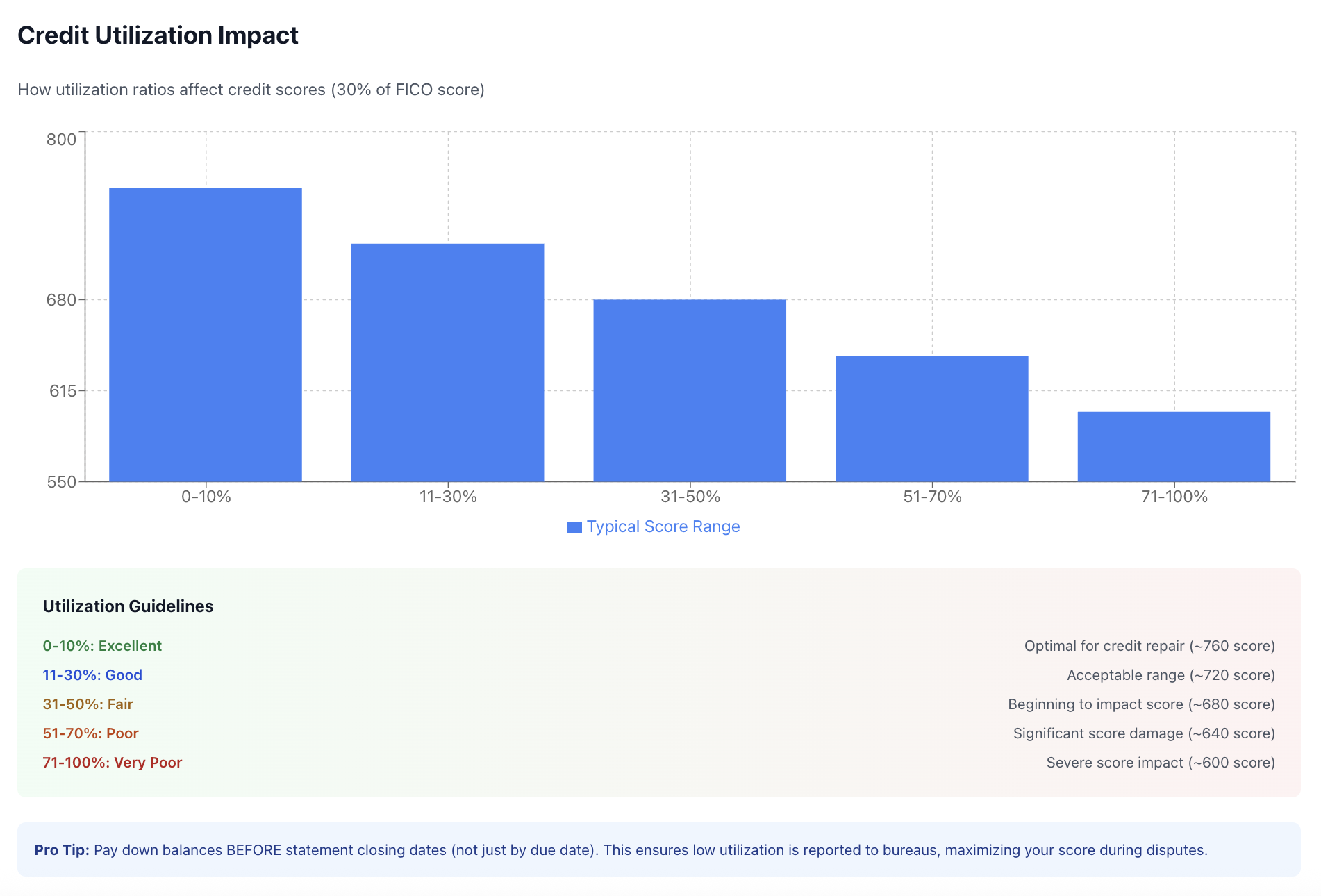Click the 71-100% x-axis label
This screenshot has height=896, width=1321.
coord(1174,497)
